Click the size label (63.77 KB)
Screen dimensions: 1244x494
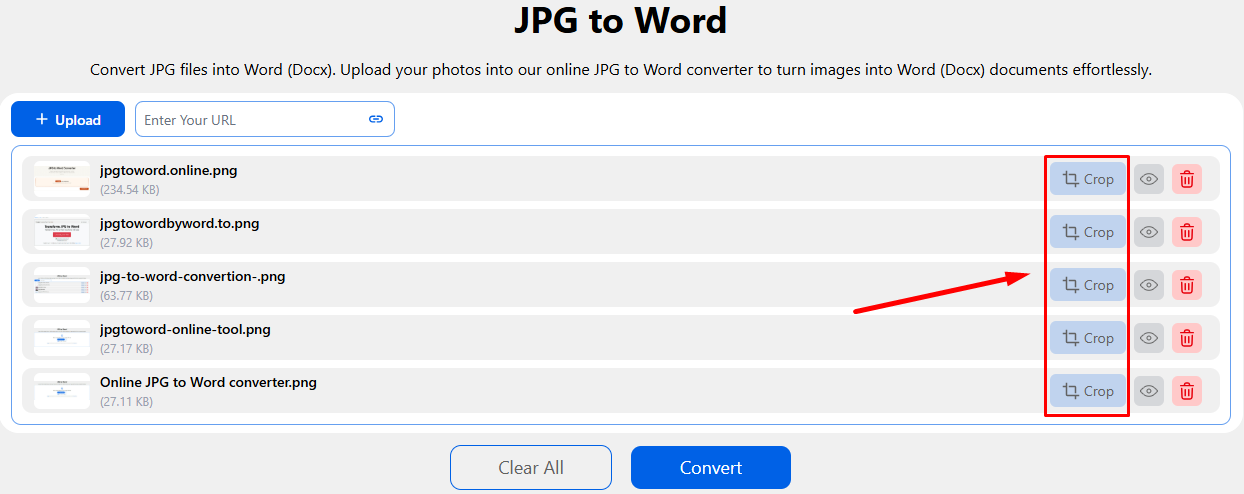coord(127,295)
